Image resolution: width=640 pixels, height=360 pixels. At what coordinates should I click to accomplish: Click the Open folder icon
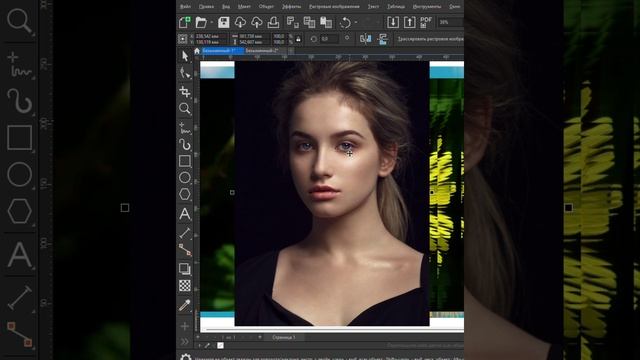tap(201, 22)
